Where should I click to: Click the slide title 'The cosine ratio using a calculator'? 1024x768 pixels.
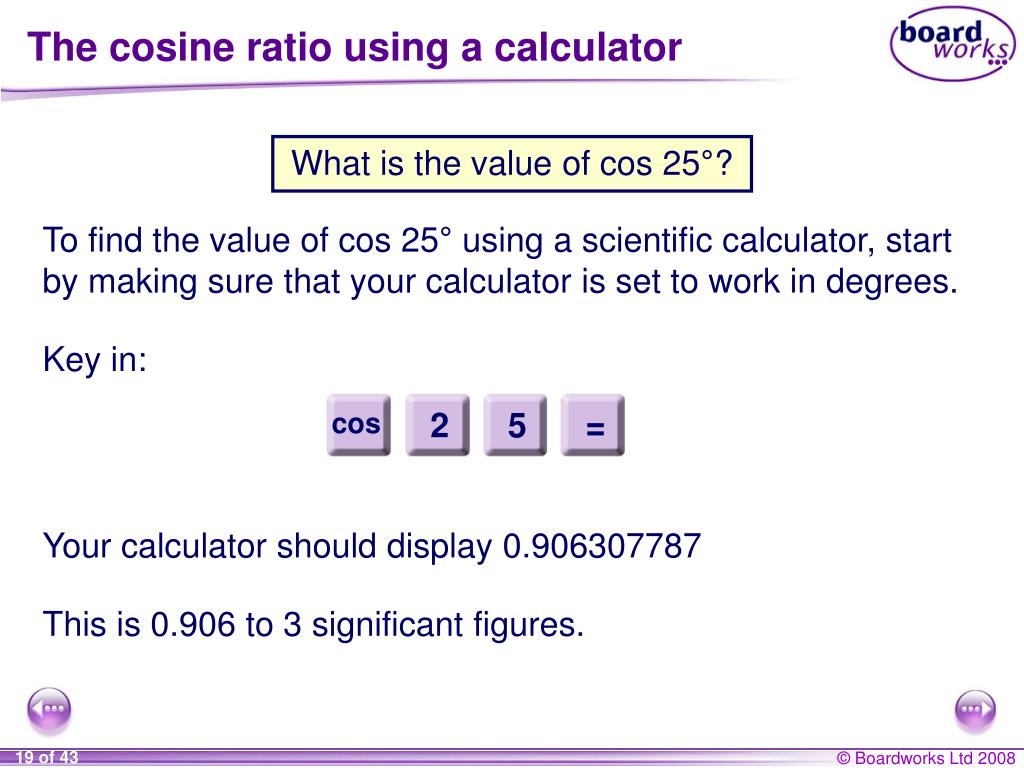(355, 48)
